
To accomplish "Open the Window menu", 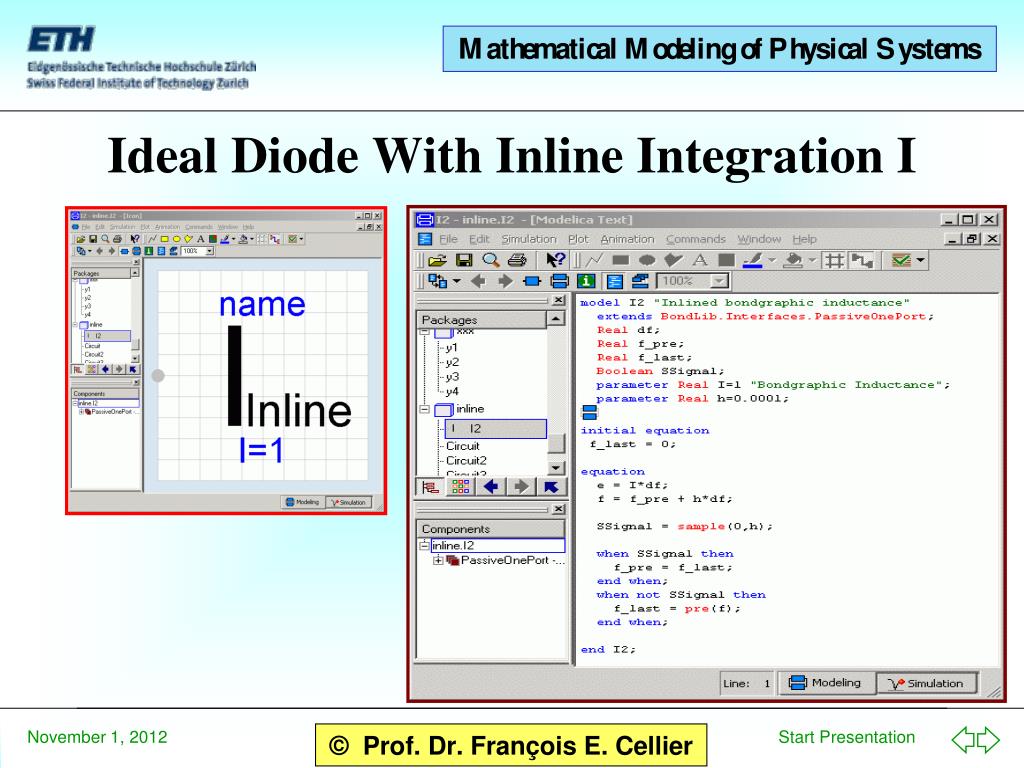I will (x=759, y=239).
